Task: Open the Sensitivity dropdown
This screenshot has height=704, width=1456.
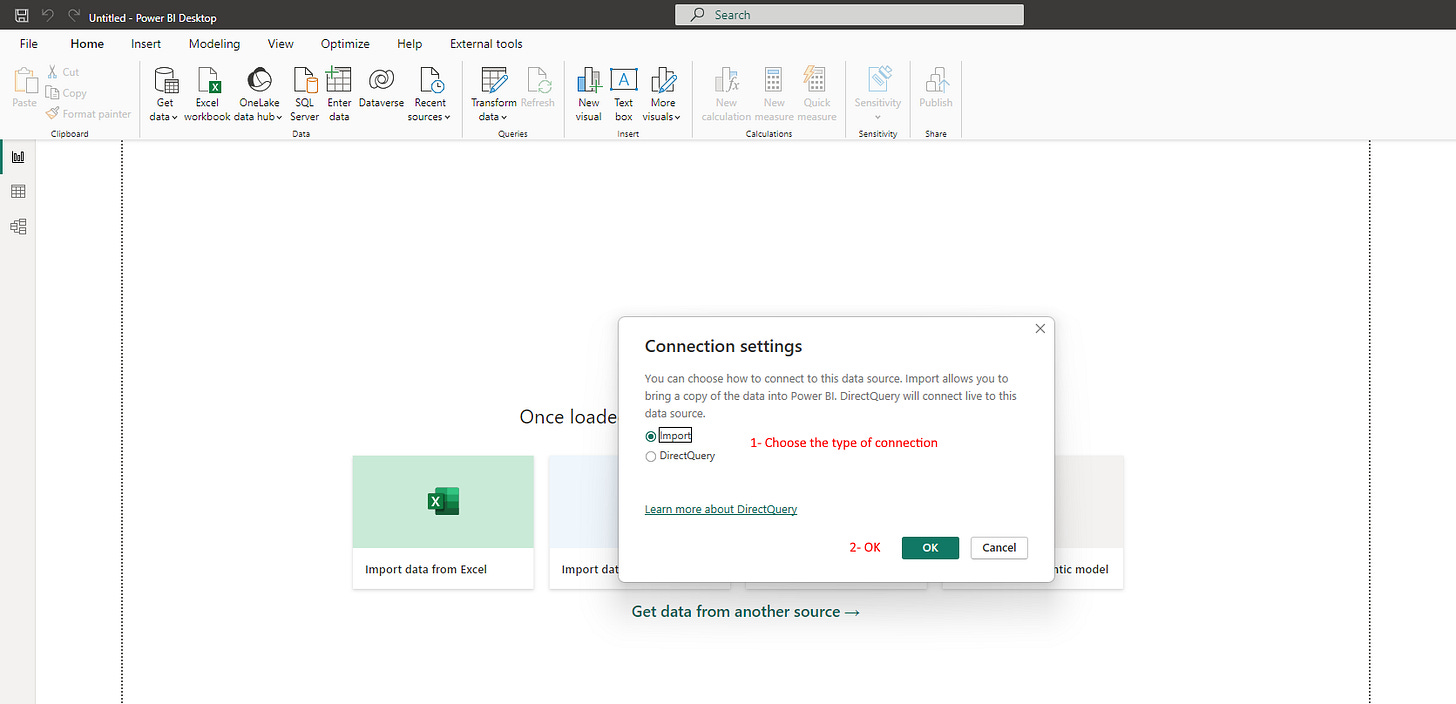Action: [878, 95]
